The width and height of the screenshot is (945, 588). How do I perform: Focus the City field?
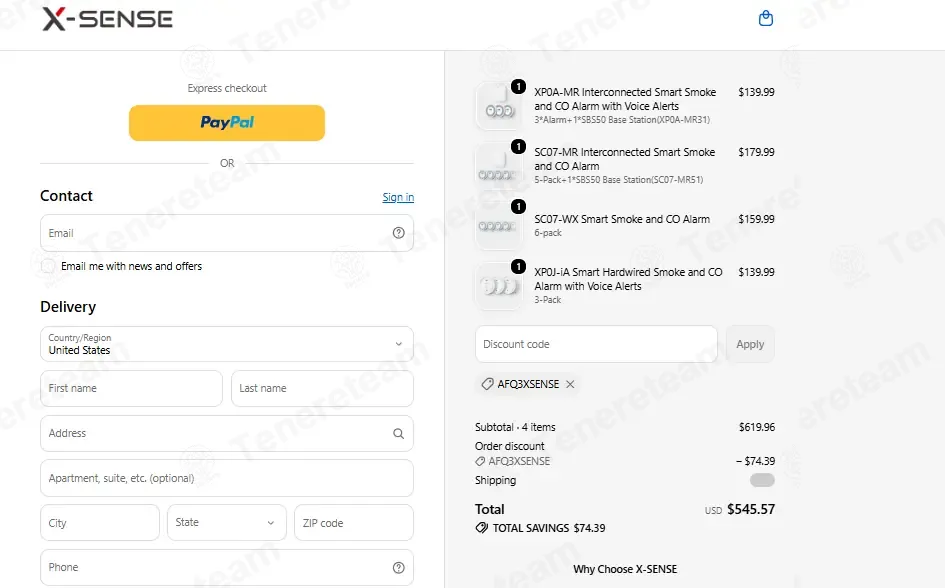point(100,523)
